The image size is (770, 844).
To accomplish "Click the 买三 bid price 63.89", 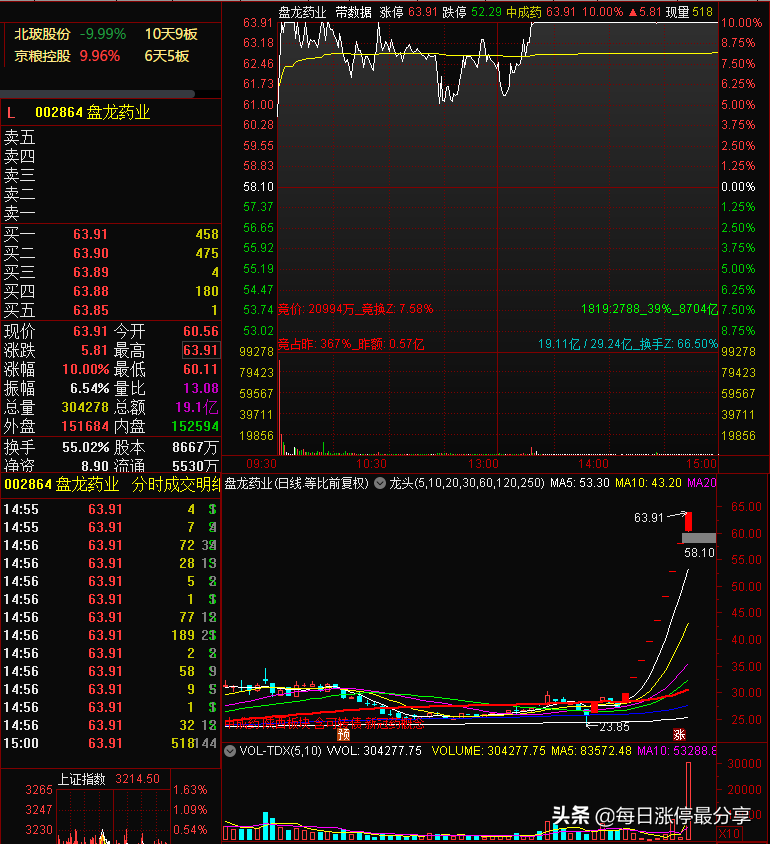I will [91, 272].
